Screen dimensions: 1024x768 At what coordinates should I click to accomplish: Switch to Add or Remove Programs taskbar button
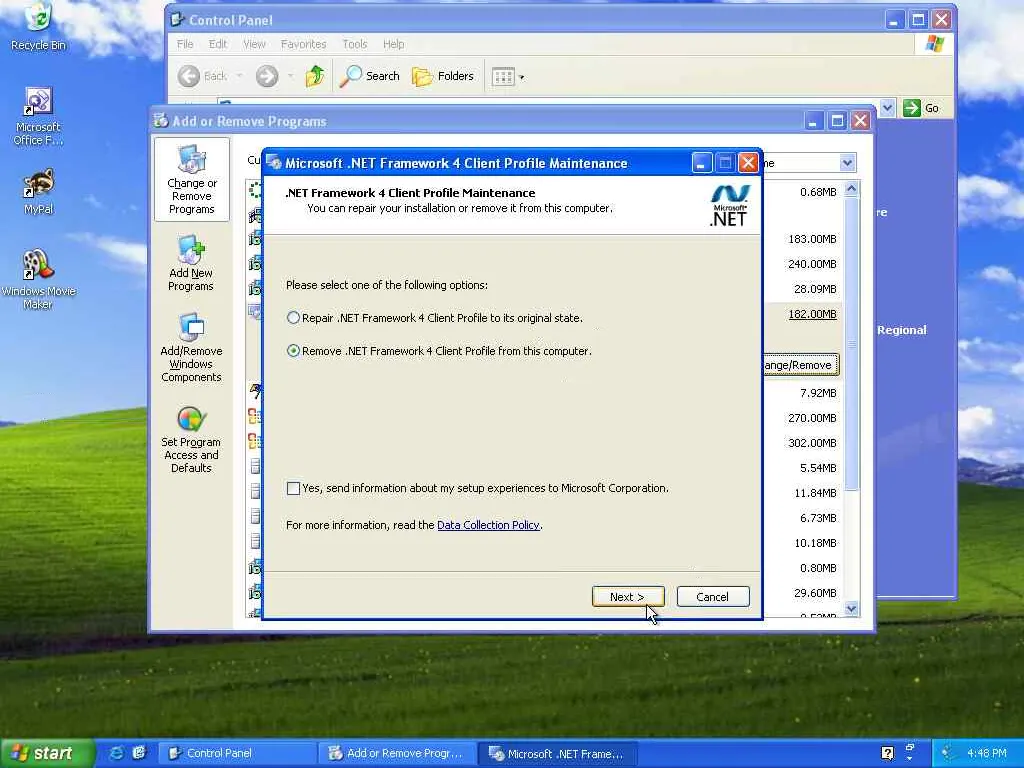(x=398, y=753)
